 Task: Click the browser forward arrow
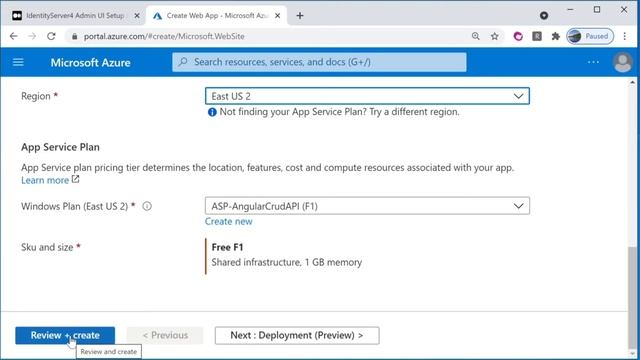32,36
